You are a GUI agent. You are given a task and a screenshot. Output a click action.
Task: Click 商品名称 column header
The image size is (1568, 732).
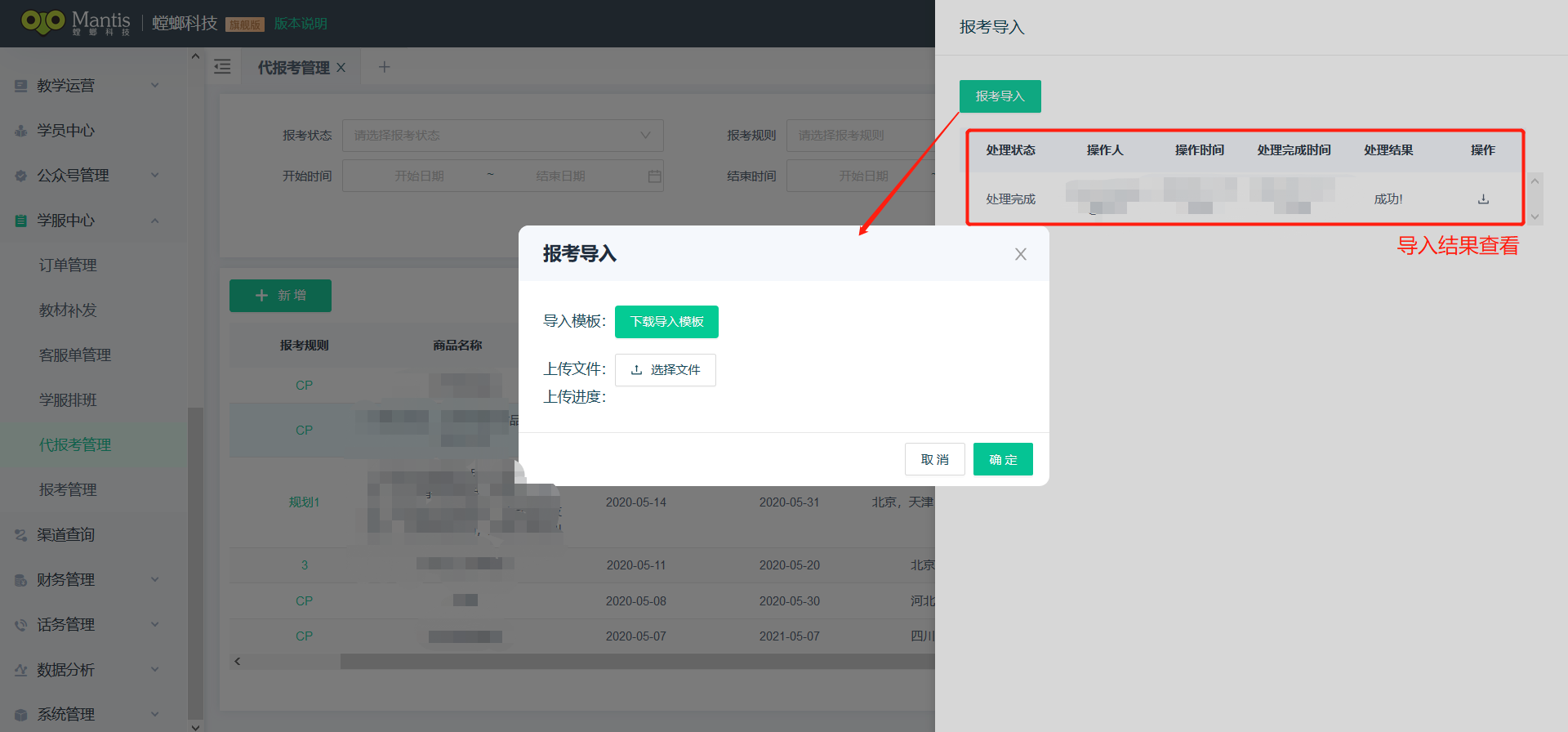coord(457,346)
